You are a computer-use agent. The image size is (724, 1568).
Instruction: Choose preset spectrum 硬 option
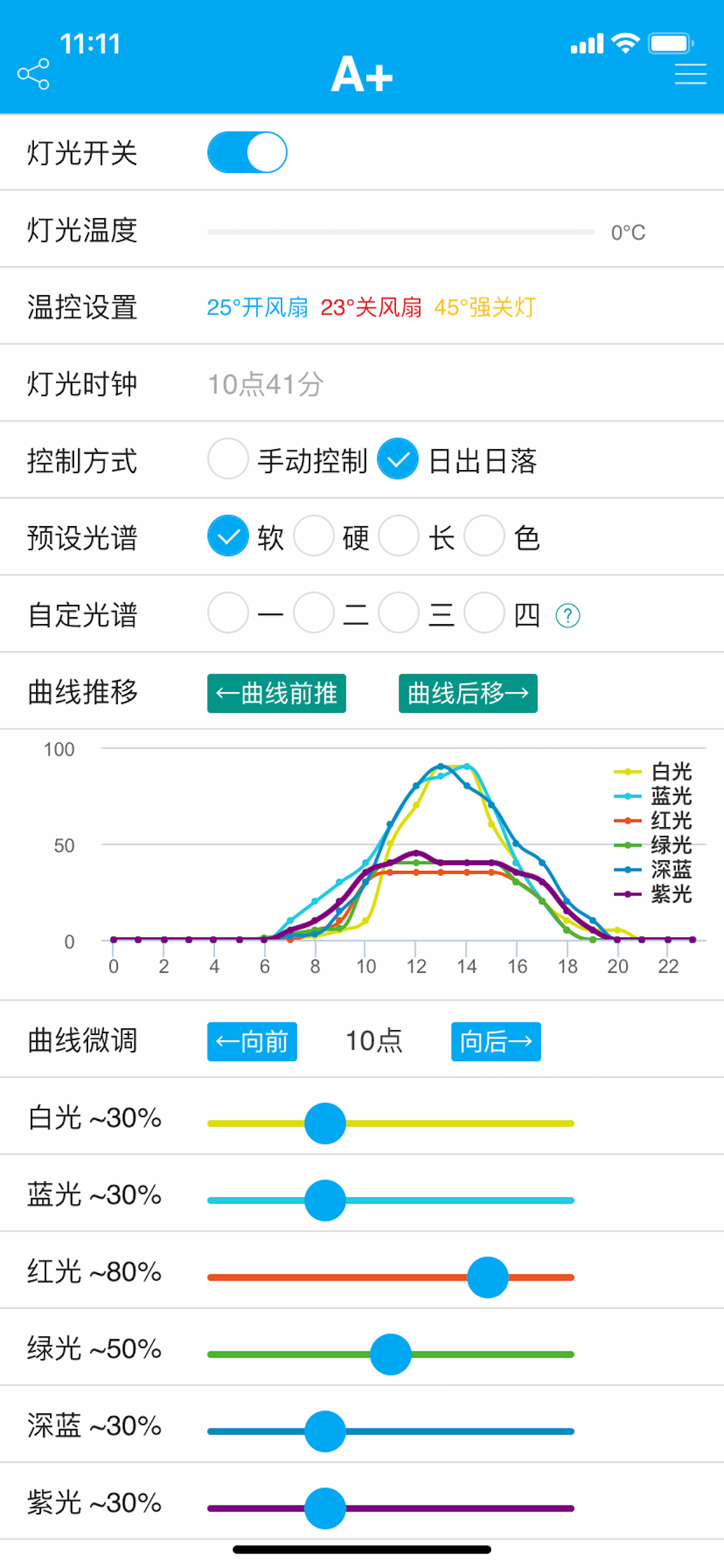pos(314,536)
